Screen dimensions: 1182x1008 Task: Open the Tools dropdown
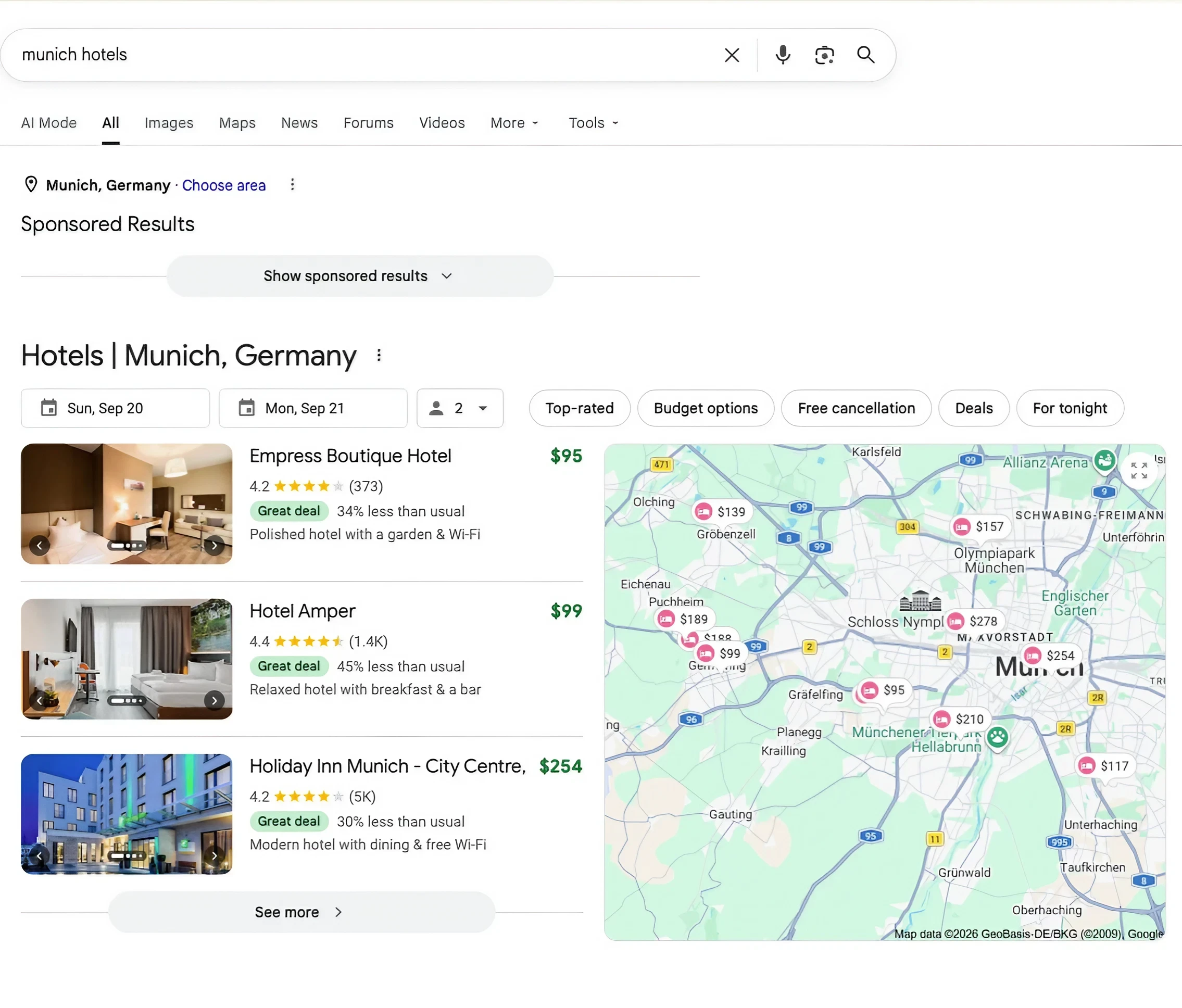pyautogui.click(x=593, y=123)
